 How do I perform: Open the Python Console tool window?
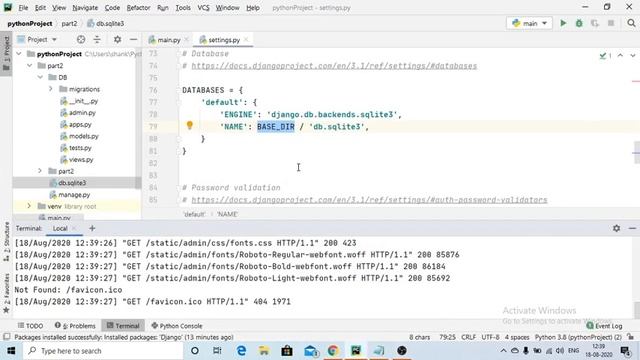177,326
